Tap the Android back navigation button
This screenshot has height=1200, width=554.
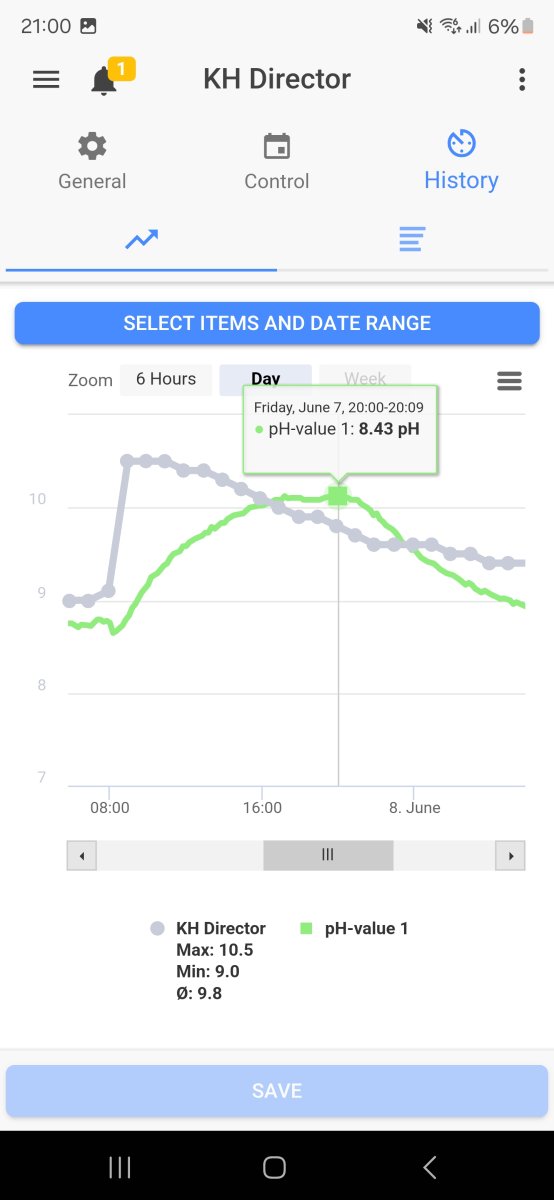click(x=430, y=1166)
